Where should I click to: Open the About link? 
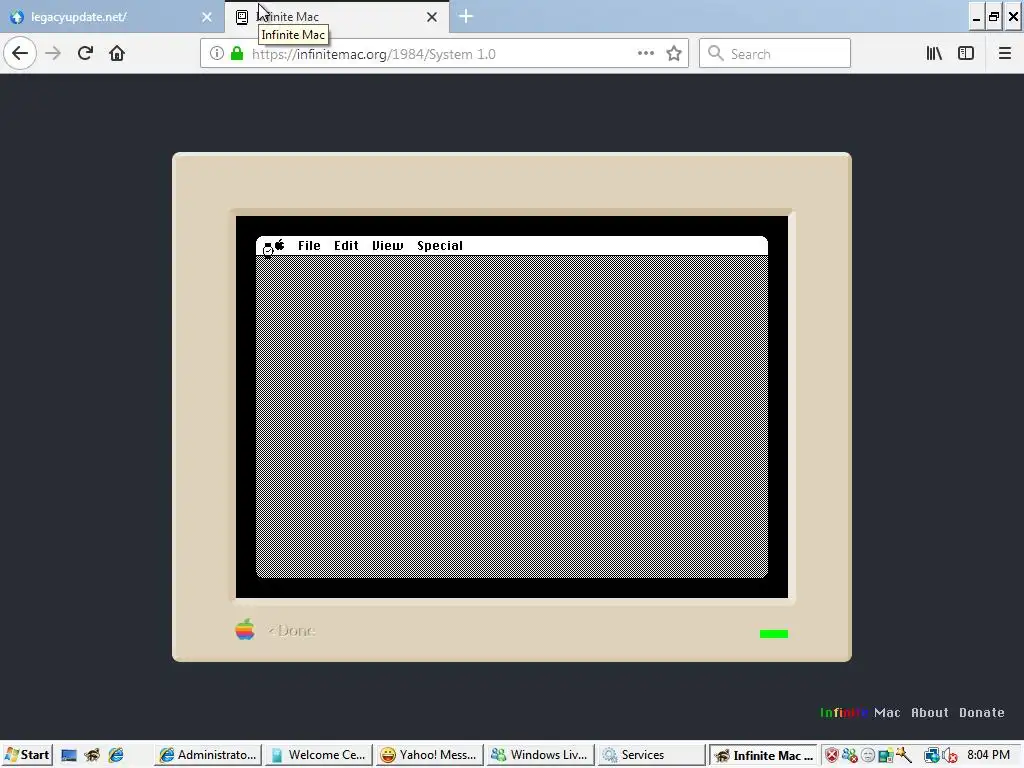point(930,712)
